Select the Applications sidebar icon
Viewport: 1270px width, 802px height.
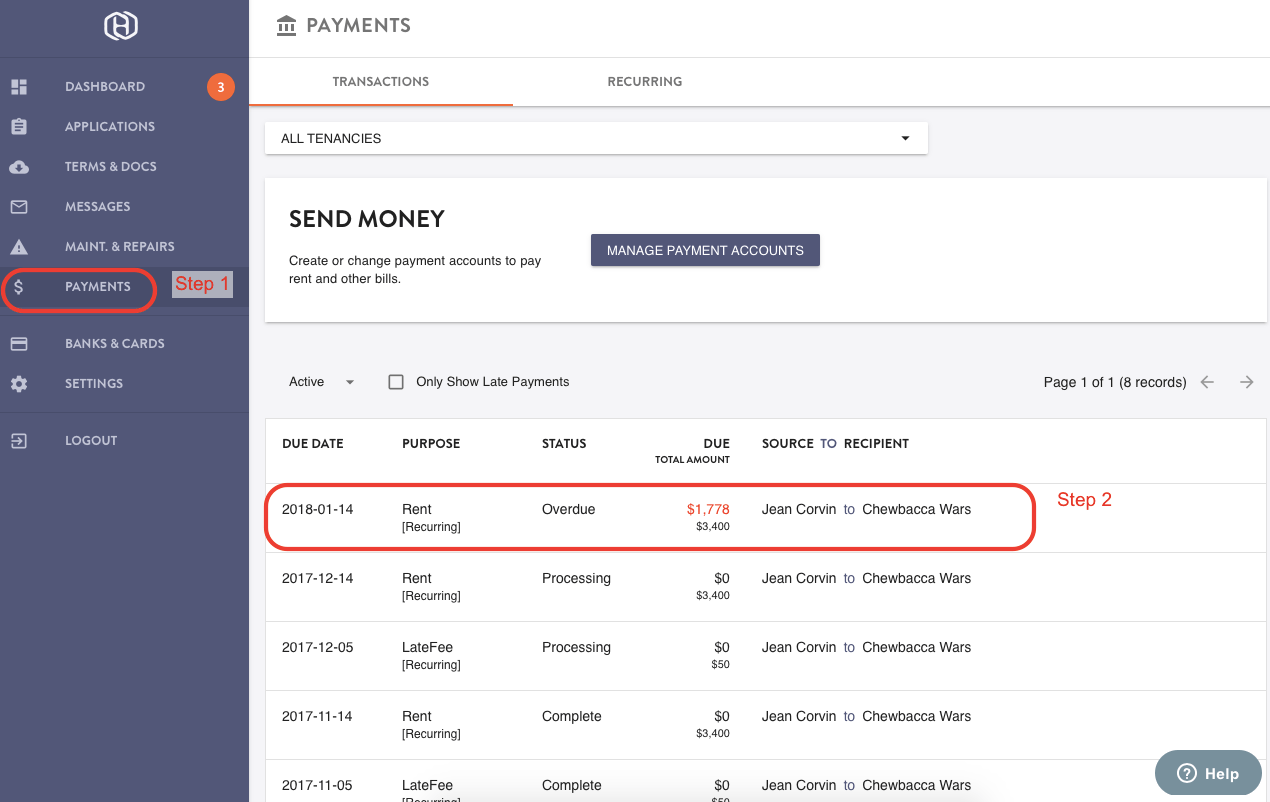pyautogui.click(x=18, y=126)
